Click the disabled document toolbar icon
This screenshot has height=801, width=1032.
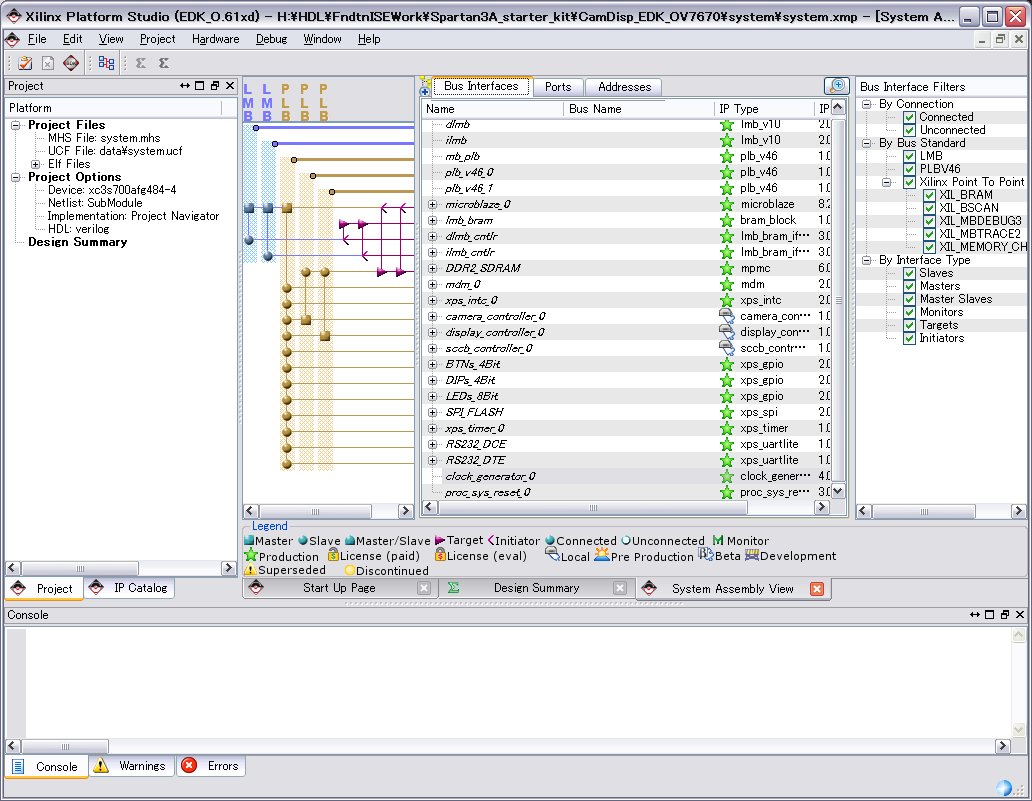pyautogui.click(x=48, y=63)
